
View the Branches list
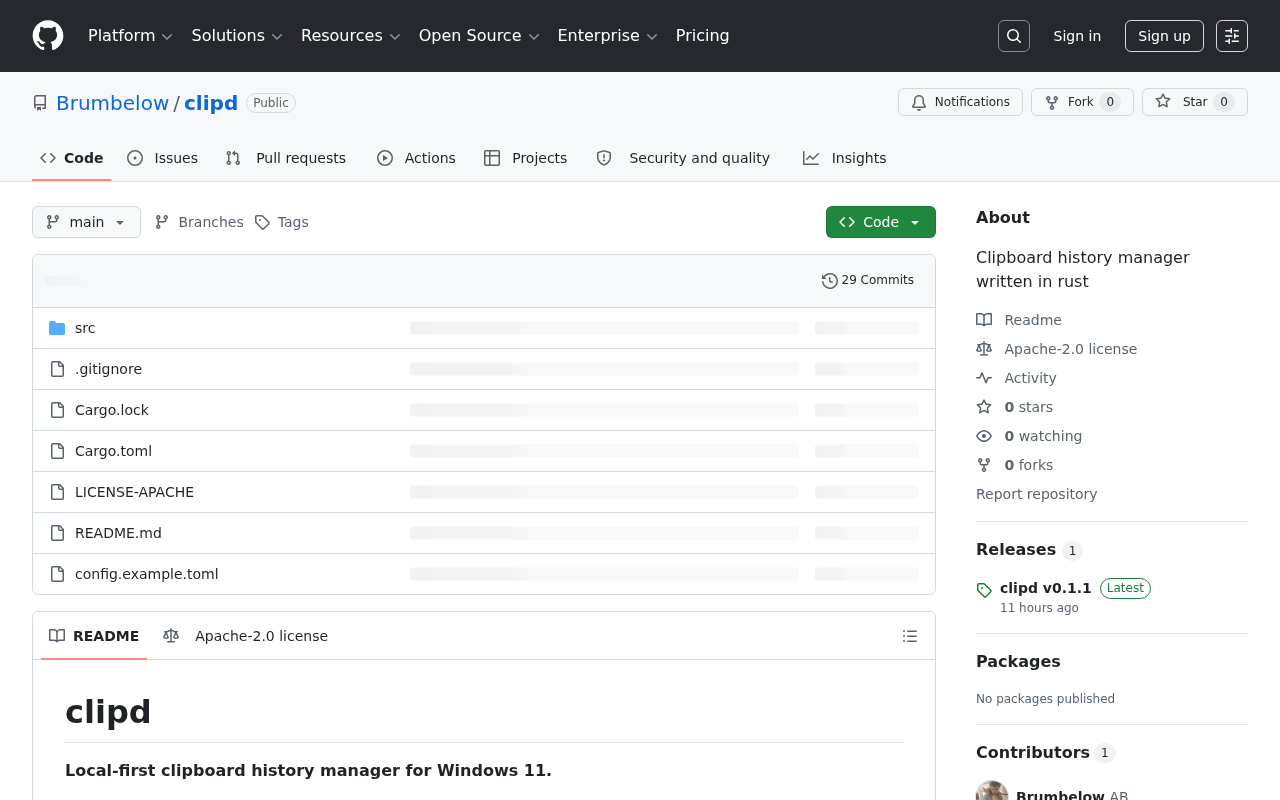(x=199, y=222)
